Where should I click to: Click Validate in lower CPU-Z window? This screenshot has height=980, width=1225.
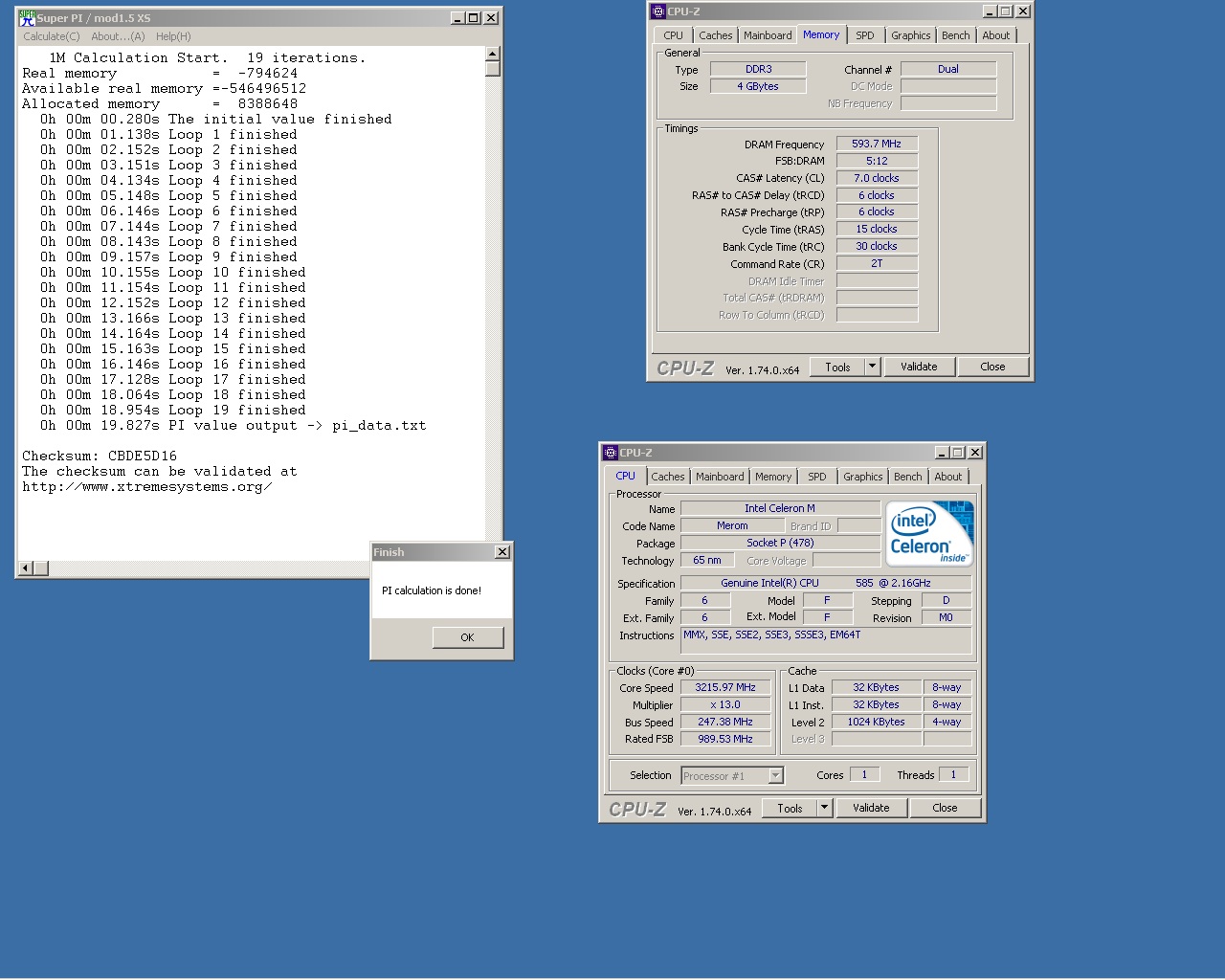(871, 808)
